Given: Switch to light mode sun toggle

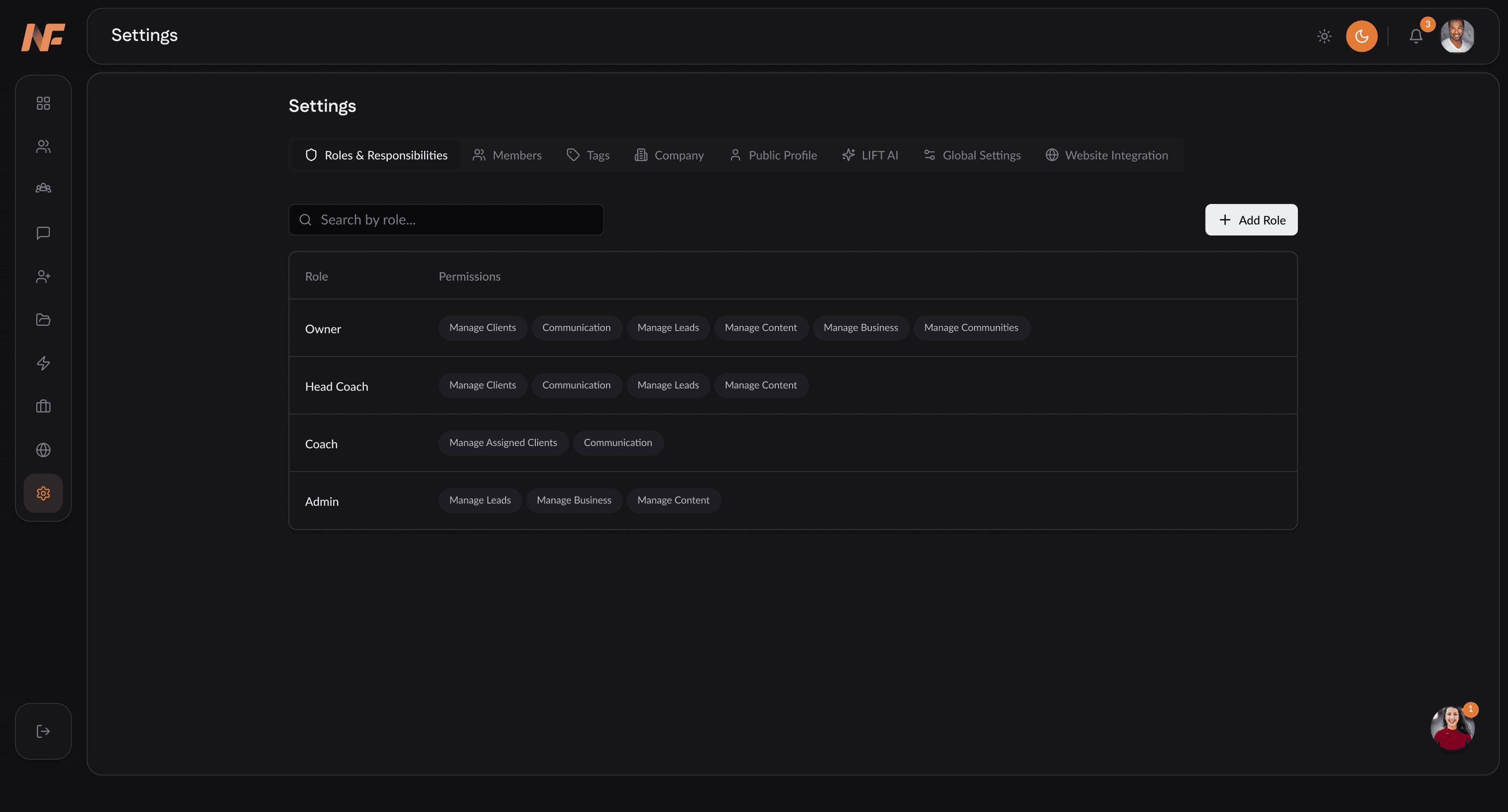Looking at the screenshot, I should click(x=1324, y=36).
